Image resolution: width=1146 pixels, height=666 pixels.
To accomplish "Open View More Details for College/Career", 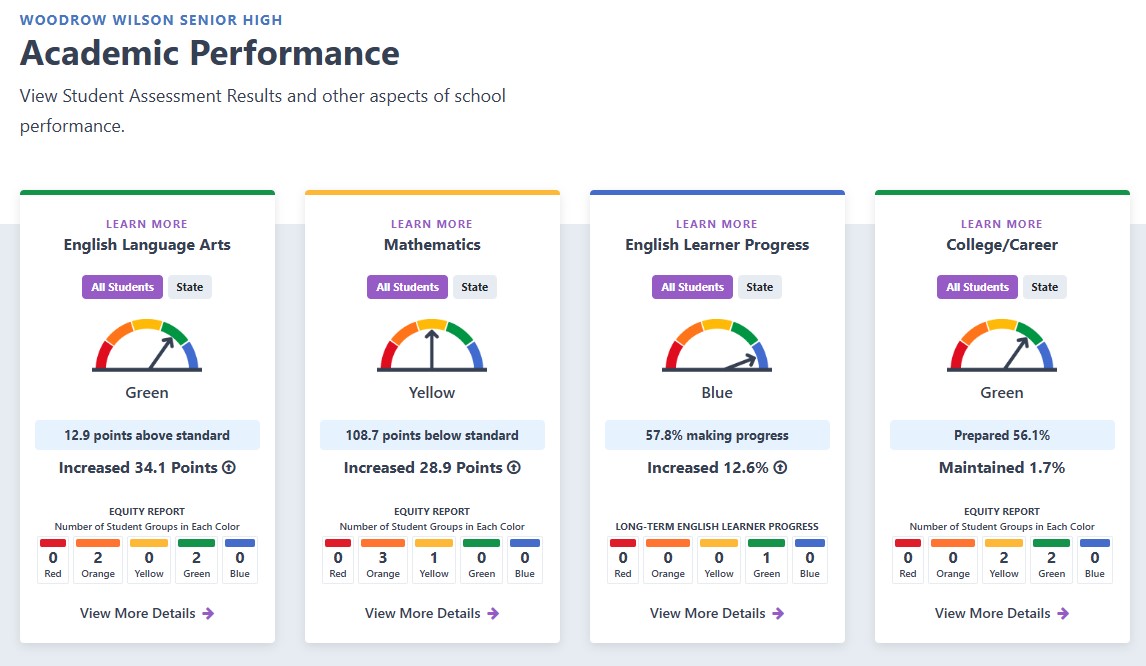I will 1002,613.
